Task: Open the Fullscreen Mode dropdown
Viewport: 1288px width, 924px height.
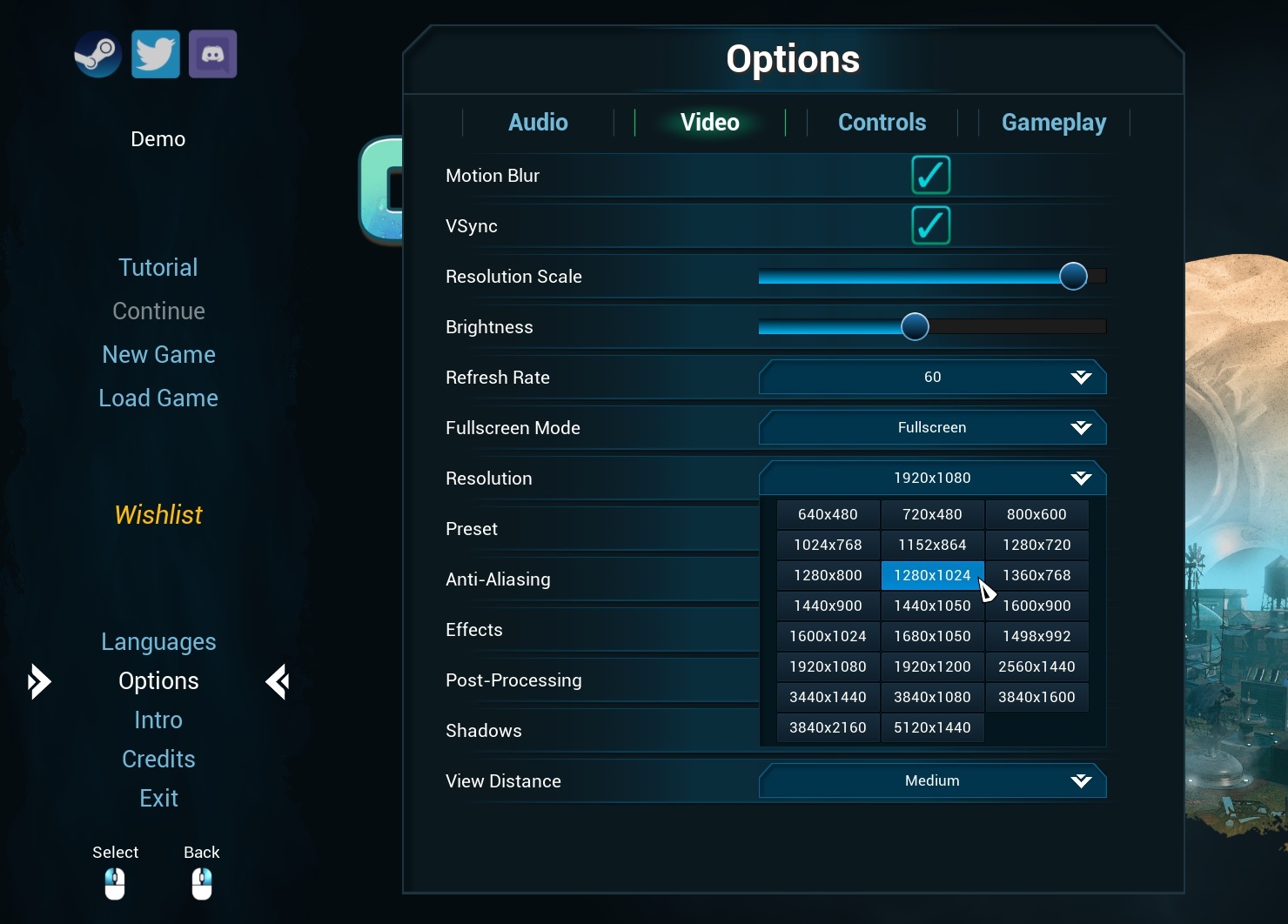Action: [932, 428]
